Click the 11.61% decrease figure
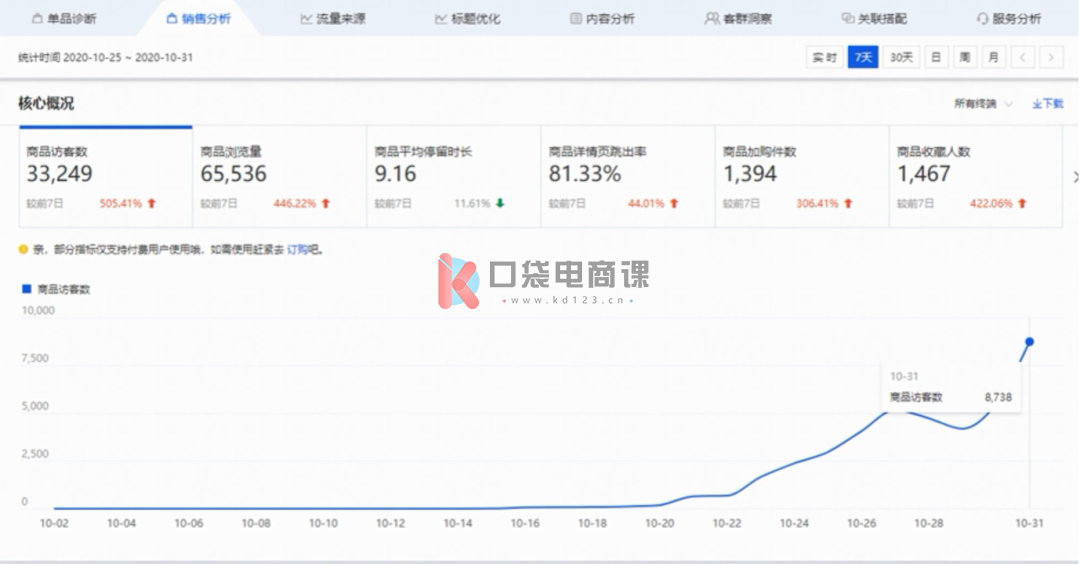Image resolution: width=1080 pixels, height=564 pixels. click(x=472, y=203)
